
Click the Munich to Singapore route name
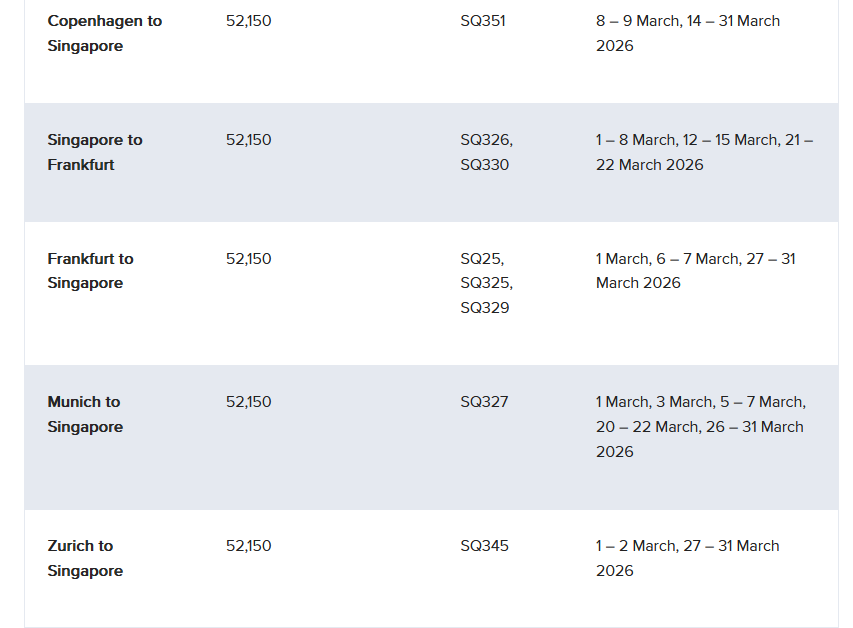(x=85, y=414)
